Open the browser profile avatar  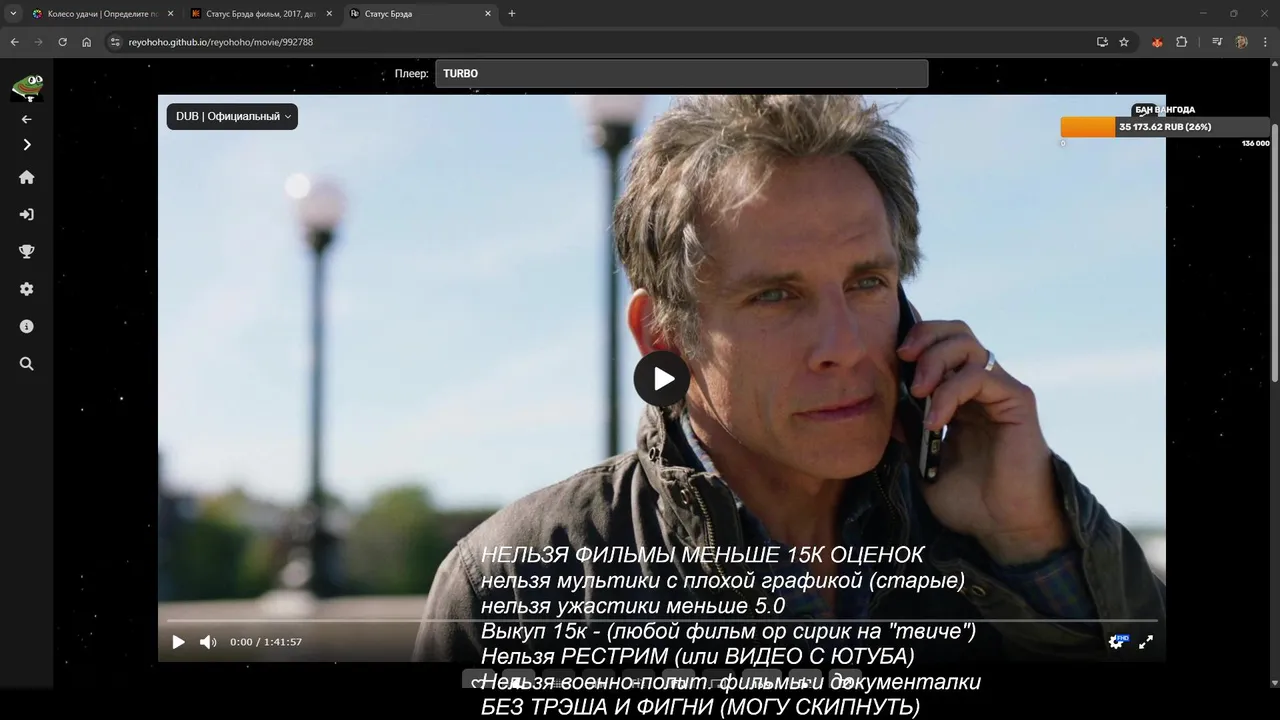coord(1241,42)
